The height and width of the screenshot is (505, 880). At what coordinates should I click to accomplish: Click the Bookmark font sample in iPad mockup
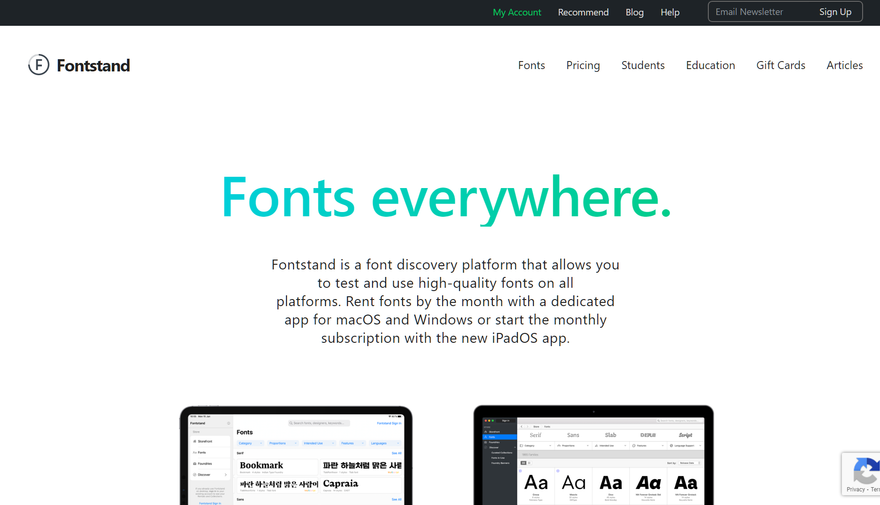tap(262, 465)
